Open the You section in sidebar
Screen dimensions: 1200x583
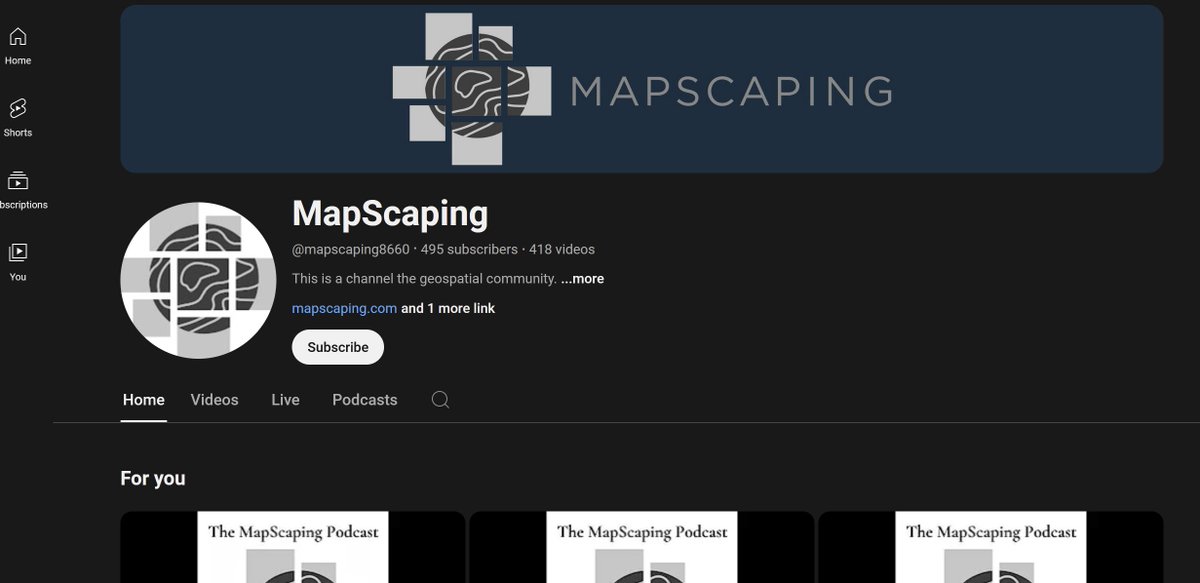tap(18, 262)
